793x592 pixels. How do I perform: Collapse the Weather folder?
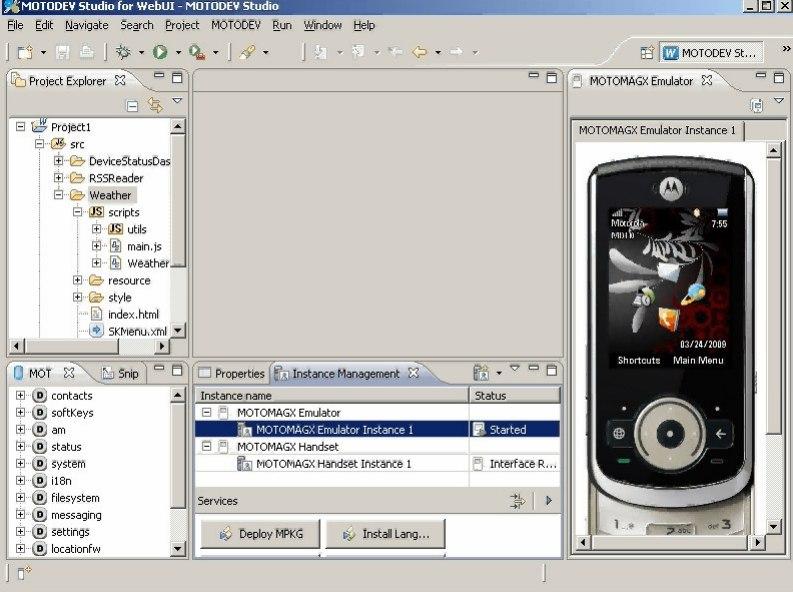pyautogui.click(x=59, y=195)
